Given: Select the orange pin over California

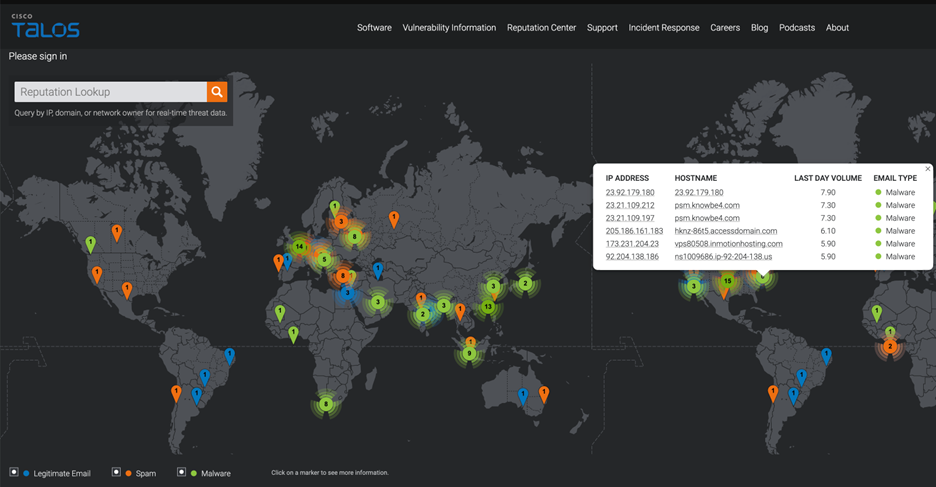Looking at the screenshot, I should click(x=97, y=275).
